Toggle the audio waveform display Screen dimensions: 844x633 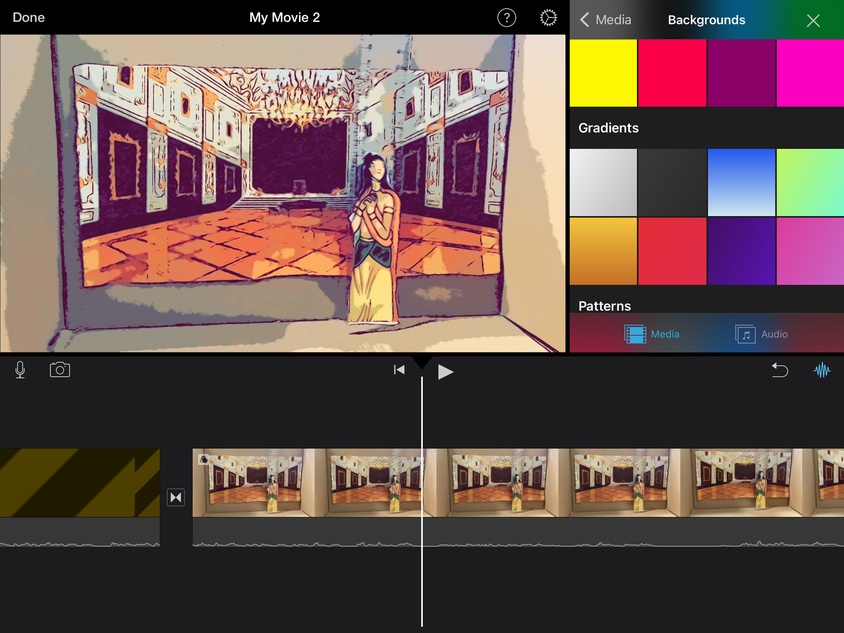coord(822,370)
